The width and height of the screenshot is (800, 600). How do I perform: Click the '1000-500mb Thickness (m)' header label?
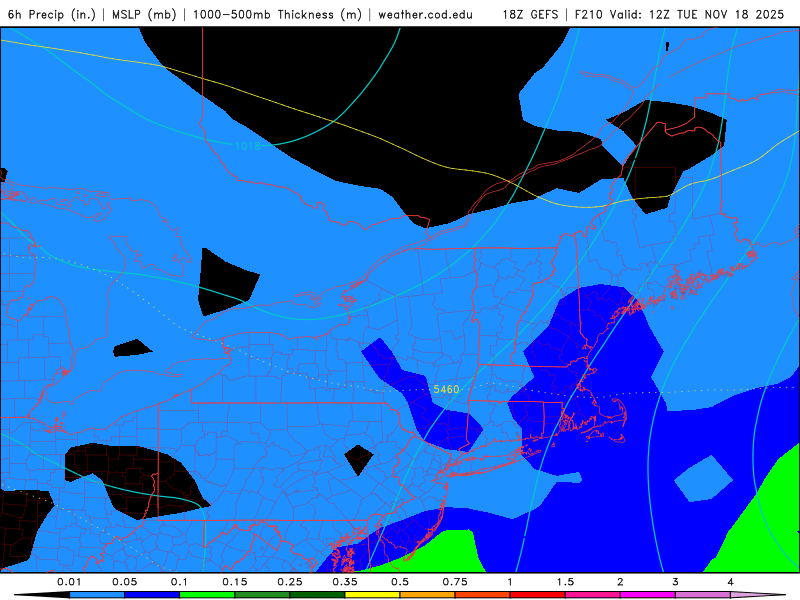click(x=277, y=14)
